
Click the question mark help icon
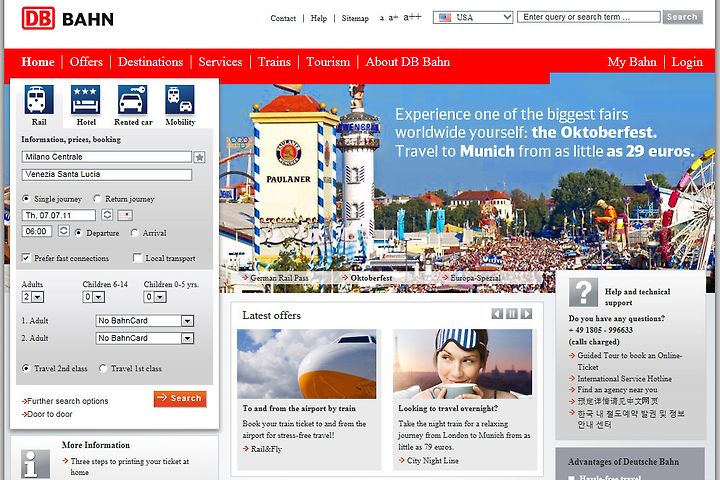pyautogui.click(x=583, y=292)
